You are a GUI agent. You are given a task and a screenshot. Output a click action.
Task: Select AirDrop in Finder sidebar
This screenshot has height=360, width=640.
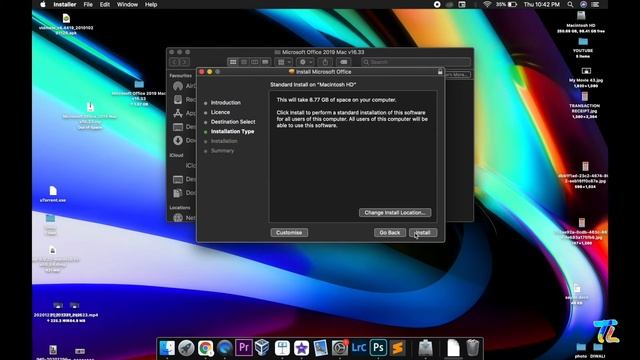click(x=184, y=86)
